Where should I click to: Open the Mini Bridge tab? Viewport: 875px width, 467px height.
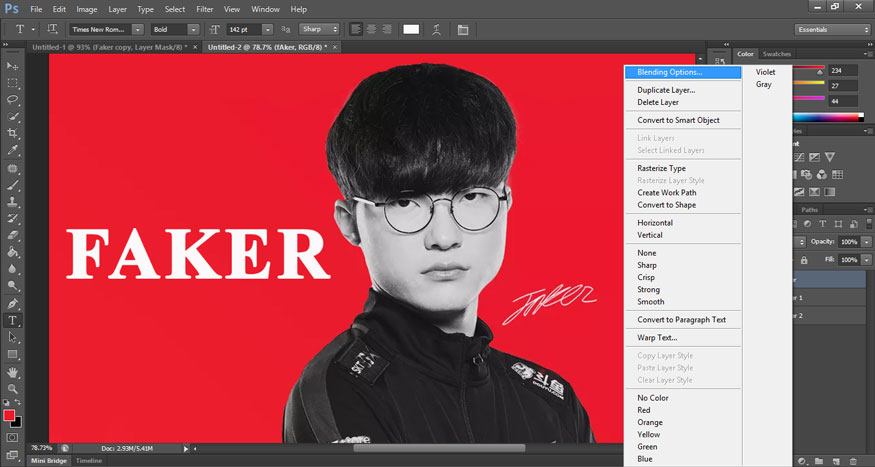coord(49,461)
